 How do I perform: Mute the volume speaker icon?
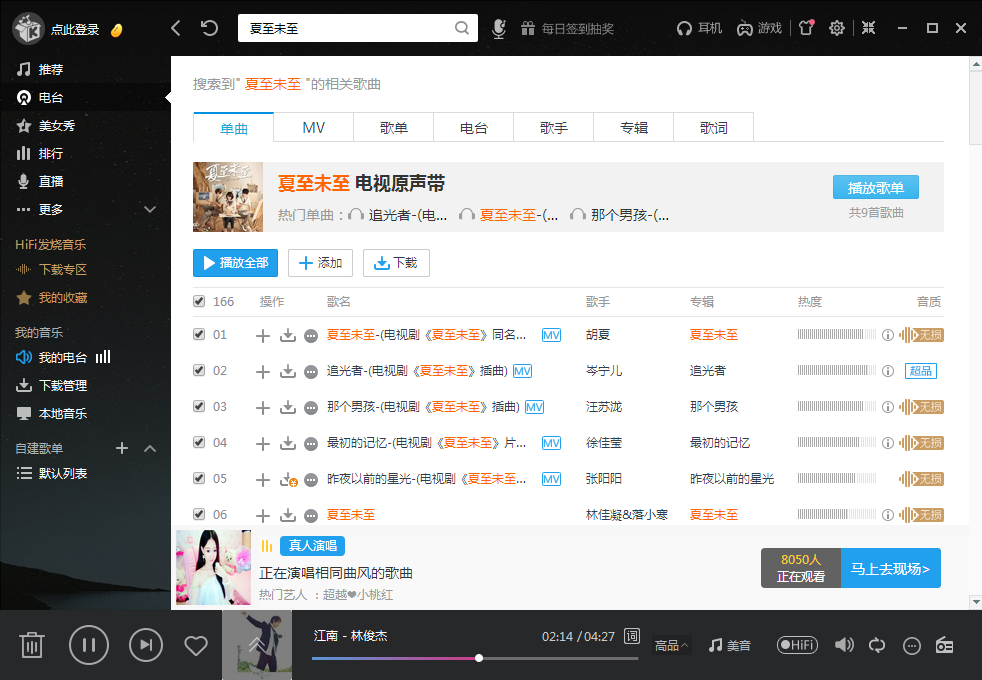click(x=844, y=645)
